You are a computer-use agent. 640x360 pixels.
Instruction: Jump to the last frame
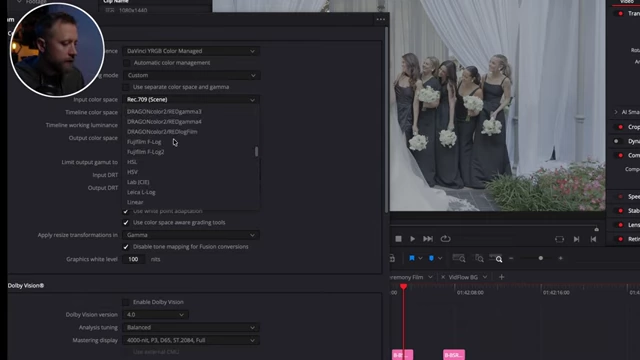(428, 239)
